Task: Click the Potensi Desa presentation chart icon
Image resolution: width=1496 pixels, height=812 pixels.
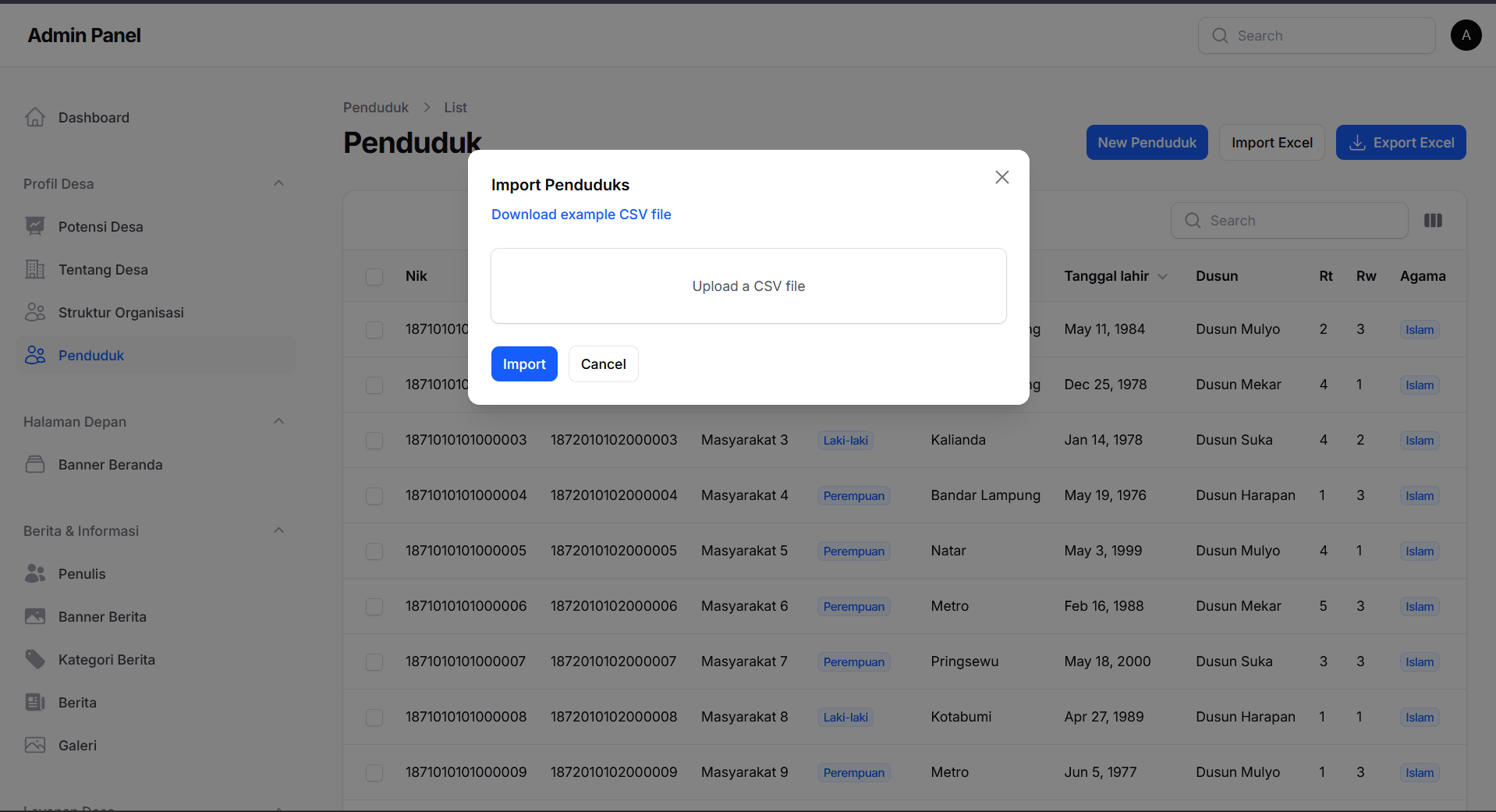Action: [x=35, y=226]
